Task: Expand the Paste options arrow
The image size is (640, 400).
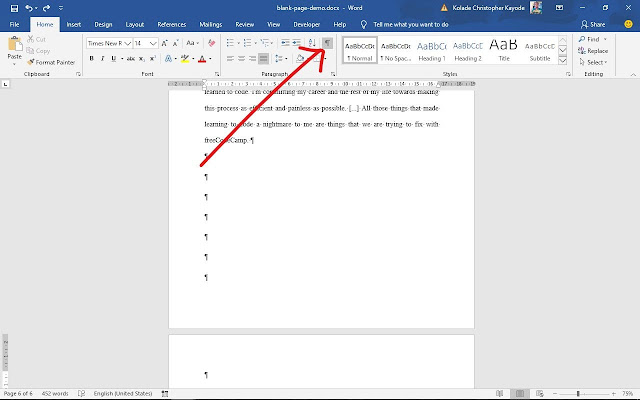Action: tap(15, 64)
